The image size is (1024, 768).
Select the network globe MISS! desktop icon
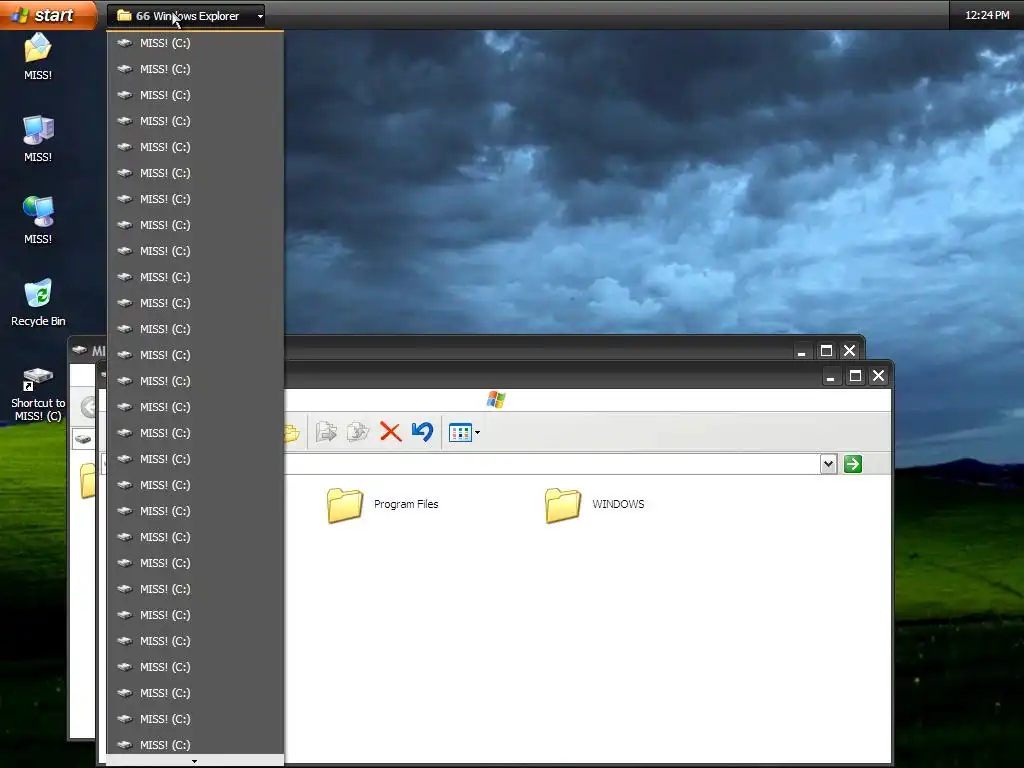(38, 221)
